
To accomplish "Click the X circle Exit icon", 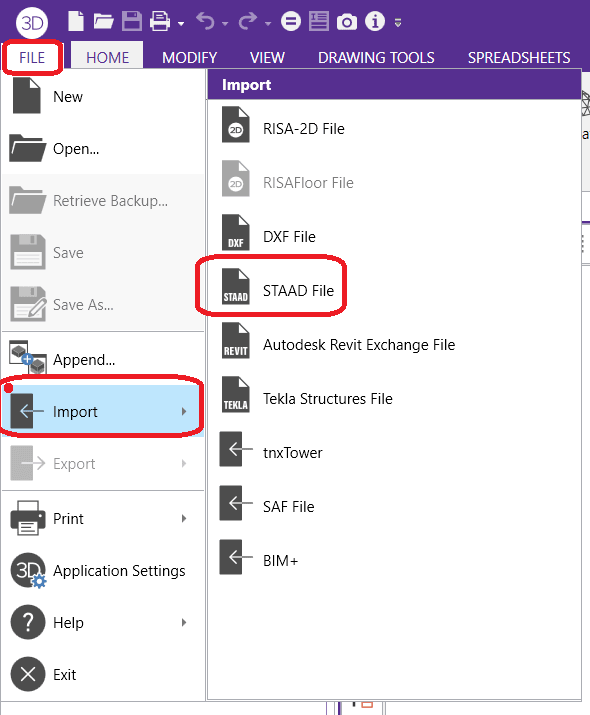I will pos(28,674).
